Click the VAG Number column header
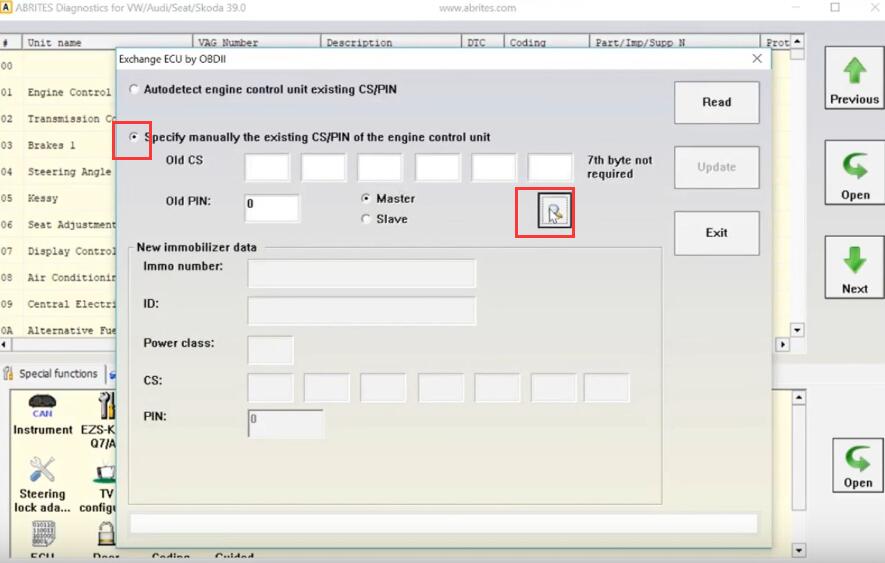 point(257,42)
